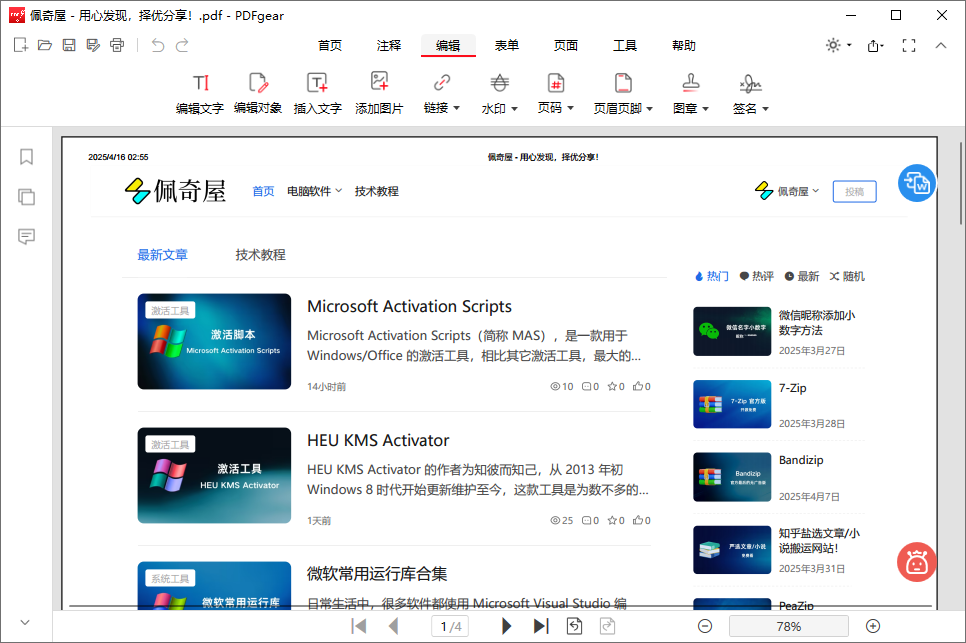Go to first page
Image resolution: width=966 pixels, height=643 pixels.
(359, 626)
